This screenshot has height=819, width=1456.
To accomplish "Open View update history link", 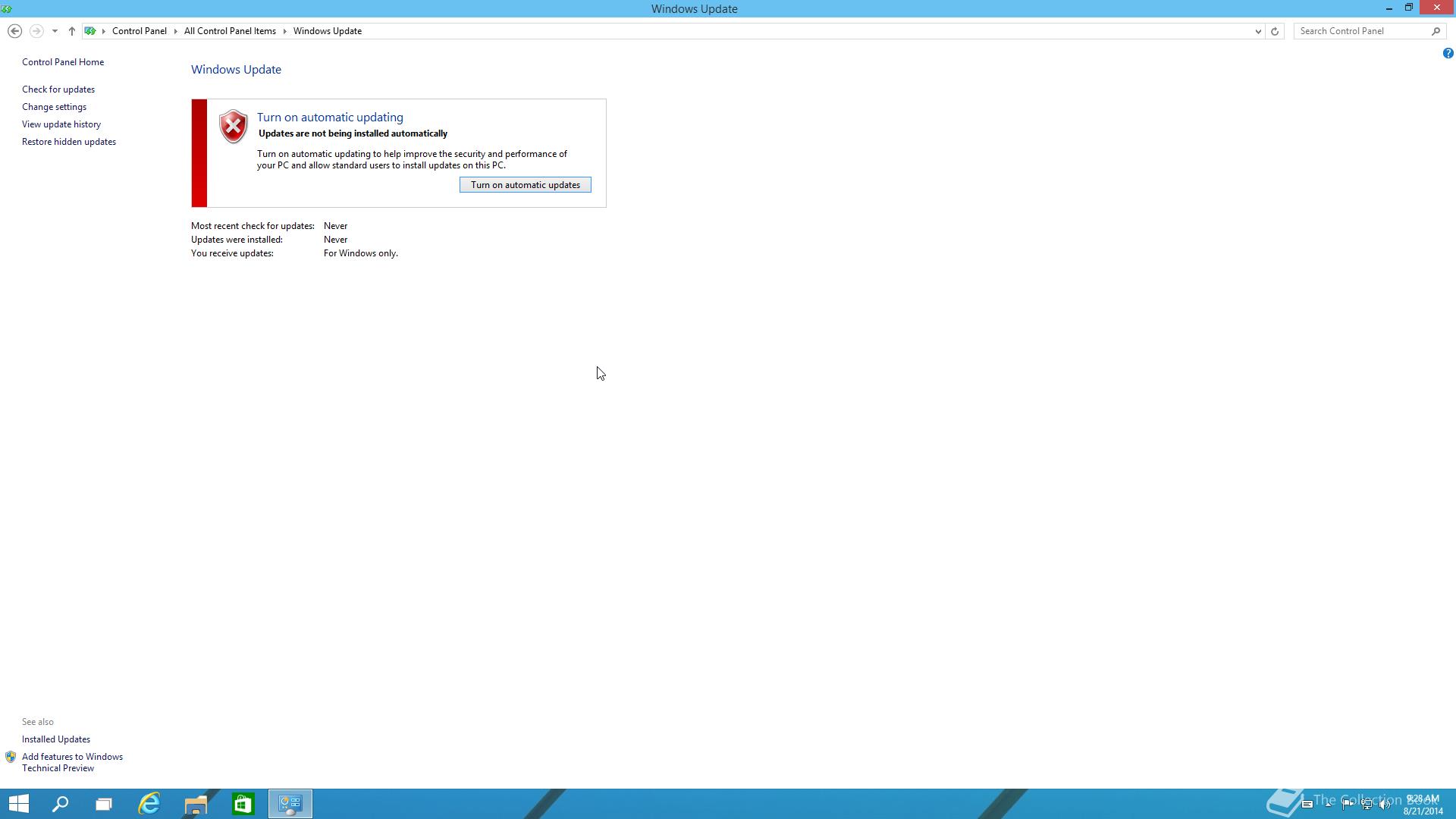I will coord(61,124).
